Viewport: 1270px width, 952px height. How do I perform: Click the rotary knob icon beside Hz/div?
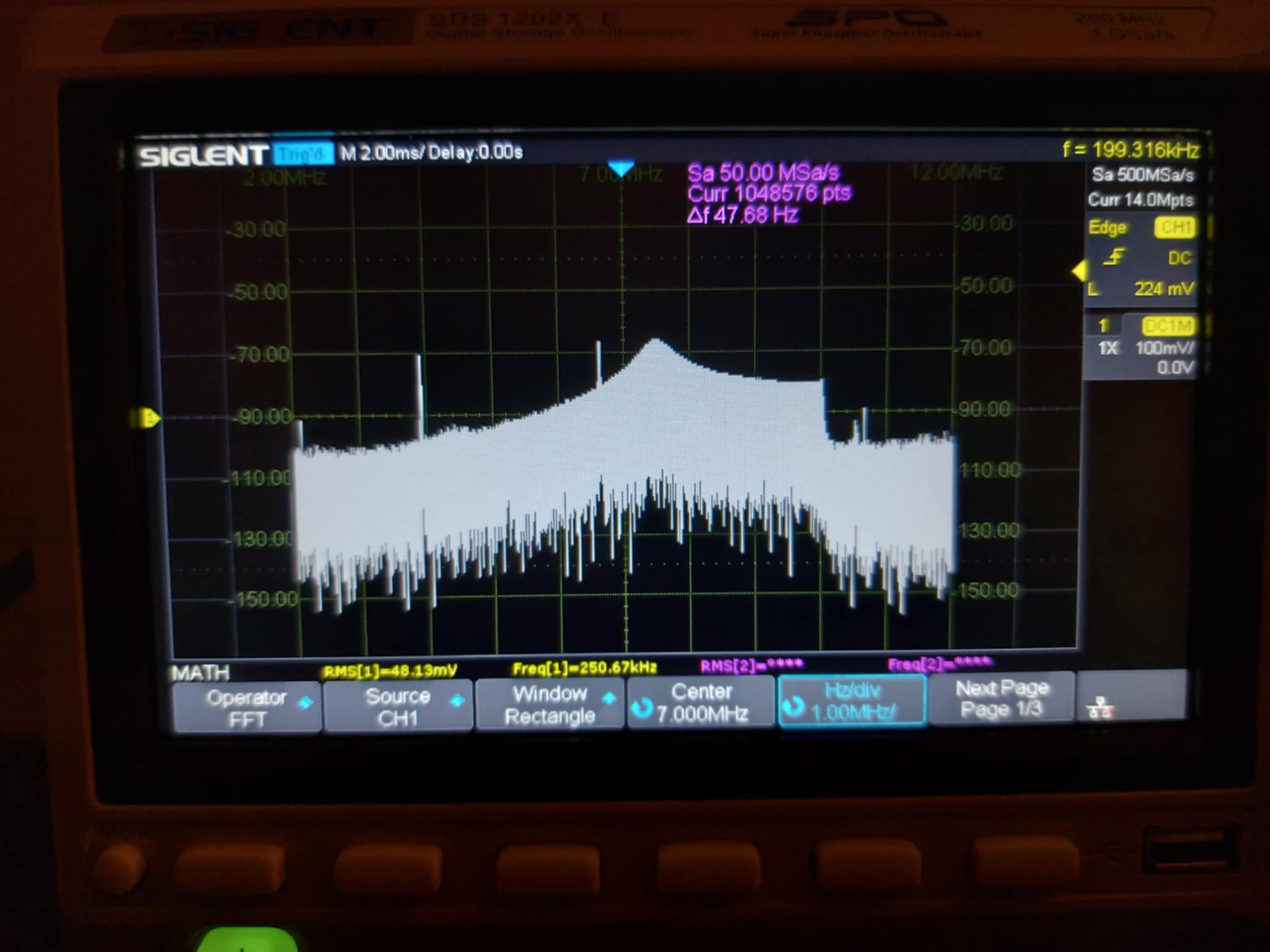pos(794,707)
